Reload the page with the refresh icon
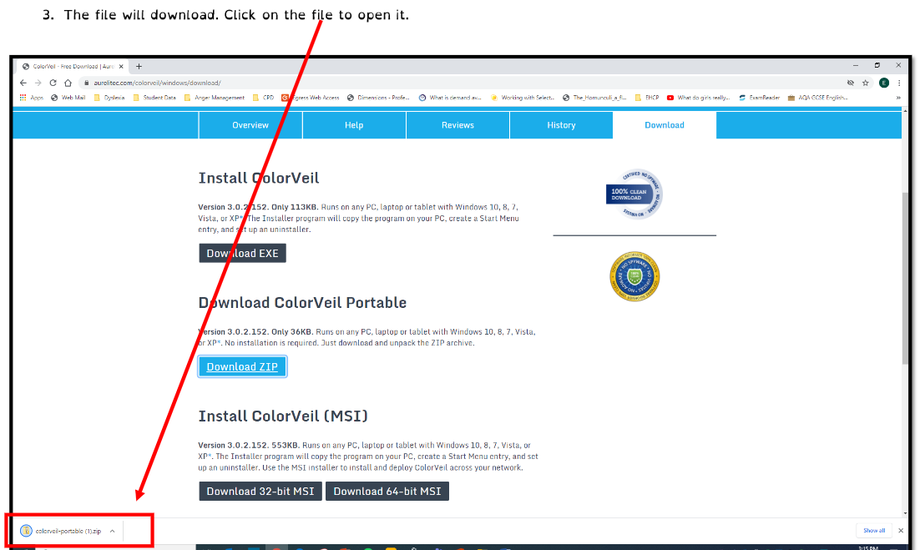 53,83
